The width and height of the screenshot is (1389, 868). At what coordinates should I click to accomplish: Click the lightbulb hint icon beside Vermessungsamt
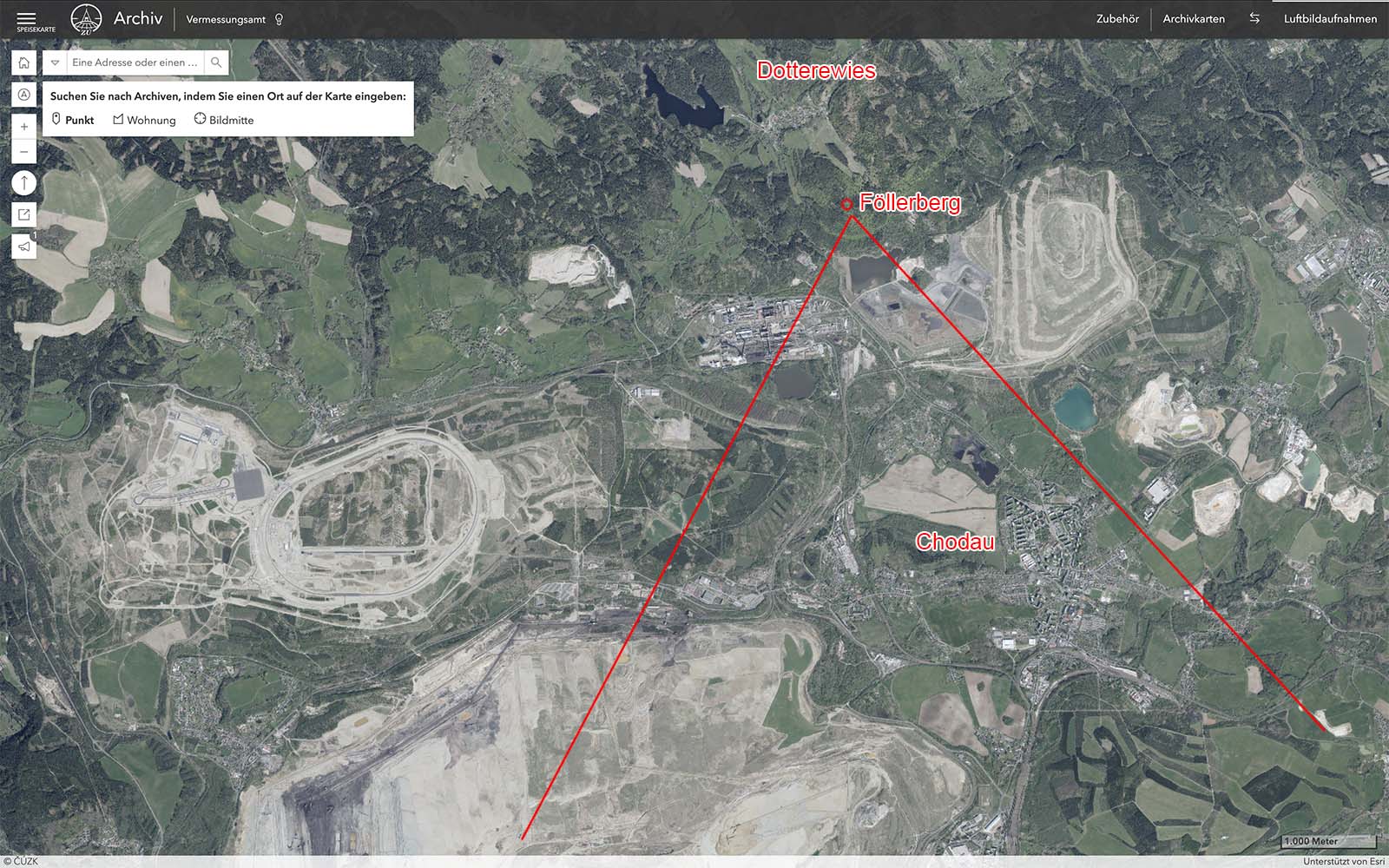[279, 19]
